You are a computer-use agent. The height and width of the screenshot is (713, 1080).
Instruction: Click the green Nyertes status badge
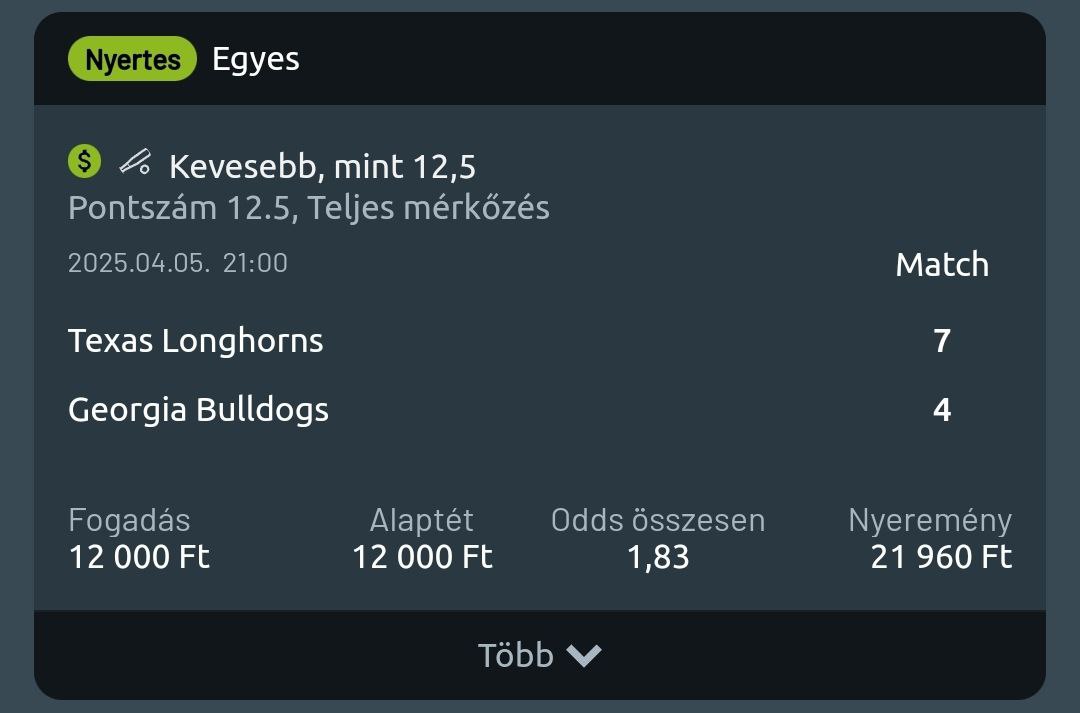pyautogui.click(x=132, y=60)
